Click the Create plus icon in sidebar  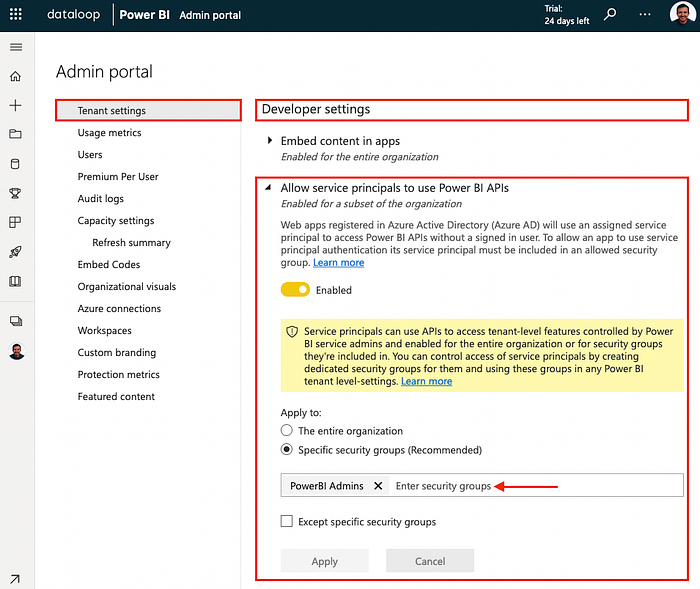[x=16, y=105]
